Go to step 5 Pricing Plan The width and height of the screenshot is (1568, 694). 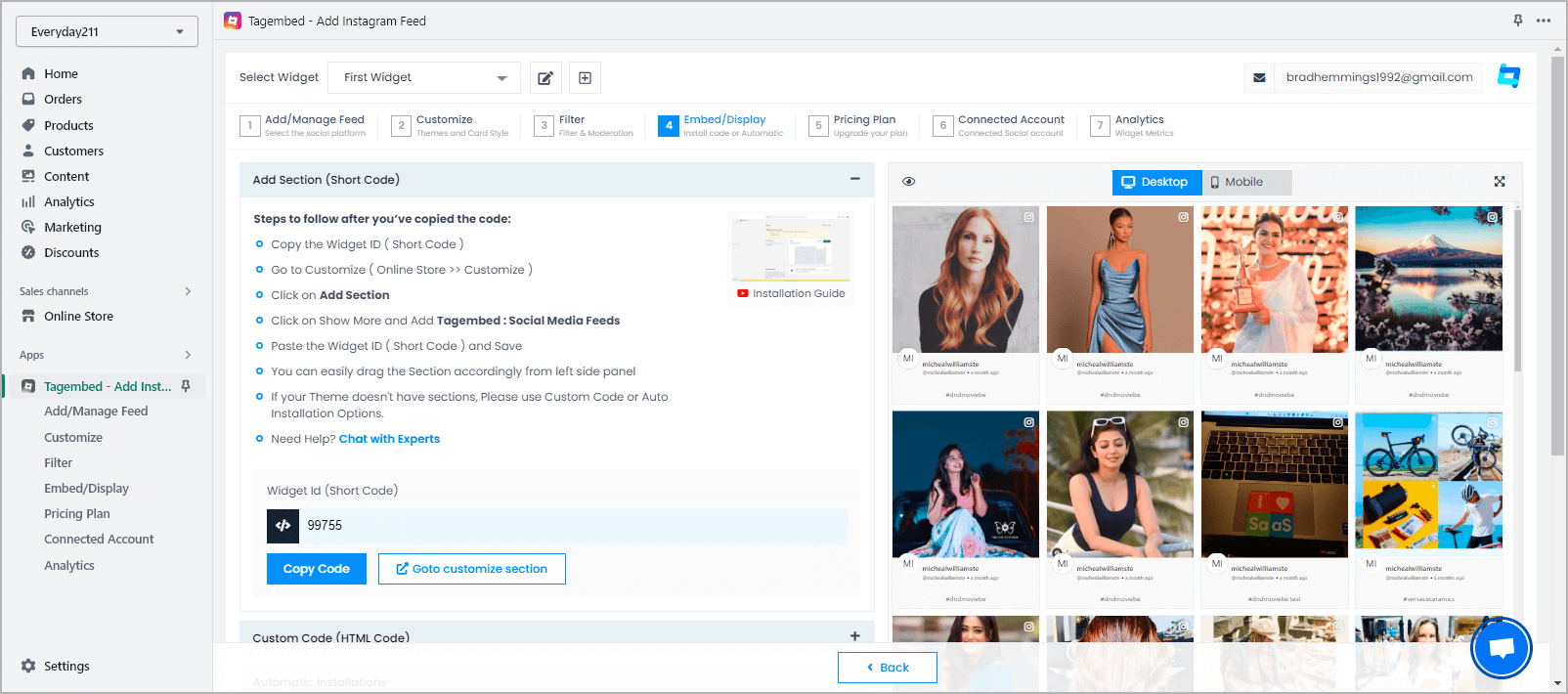click(x=858, y=125)
